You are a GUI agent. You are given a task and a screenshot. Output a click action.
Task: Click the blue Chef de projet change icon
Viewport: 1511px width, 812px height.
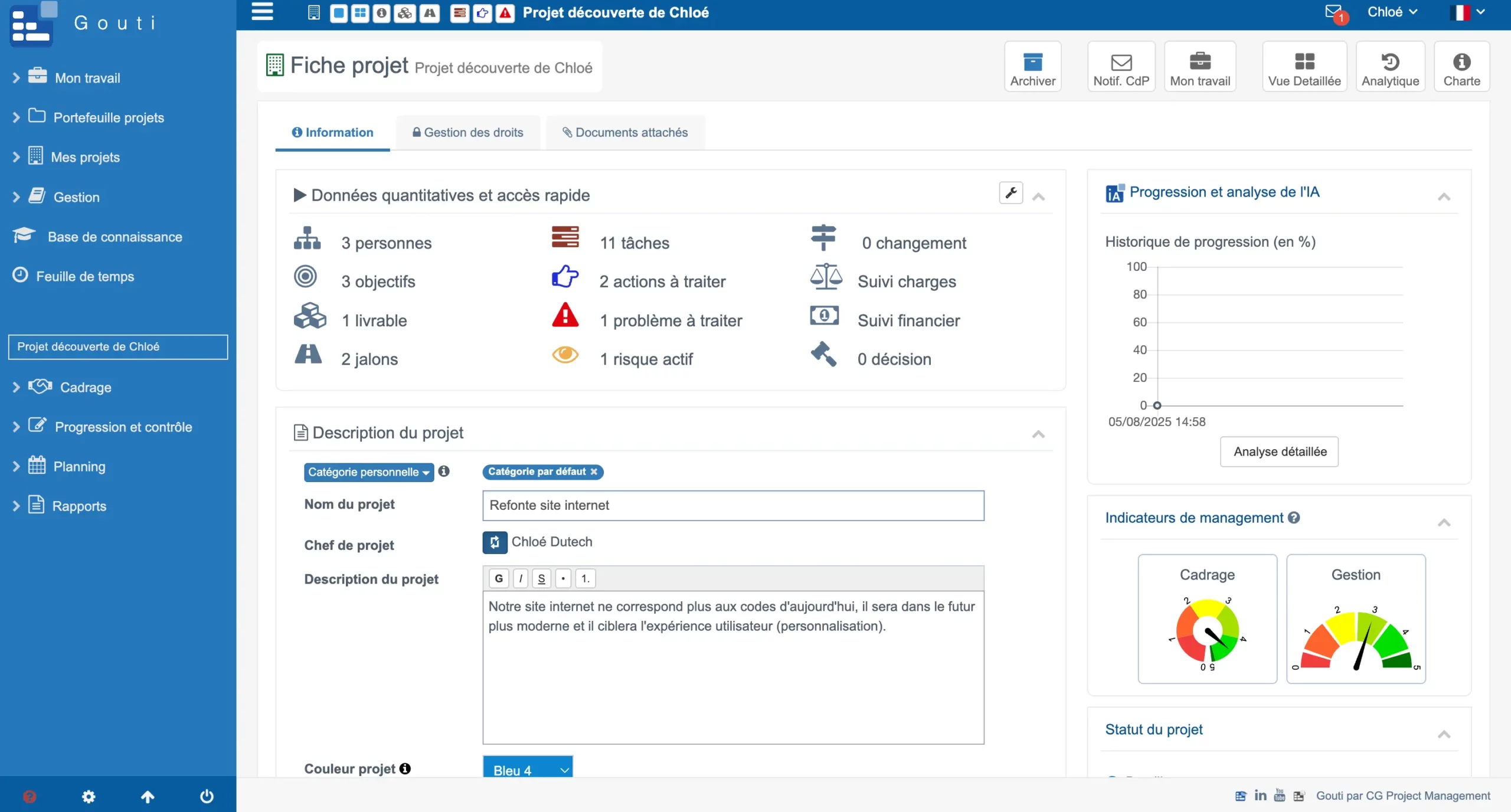[x=495, y=542]
